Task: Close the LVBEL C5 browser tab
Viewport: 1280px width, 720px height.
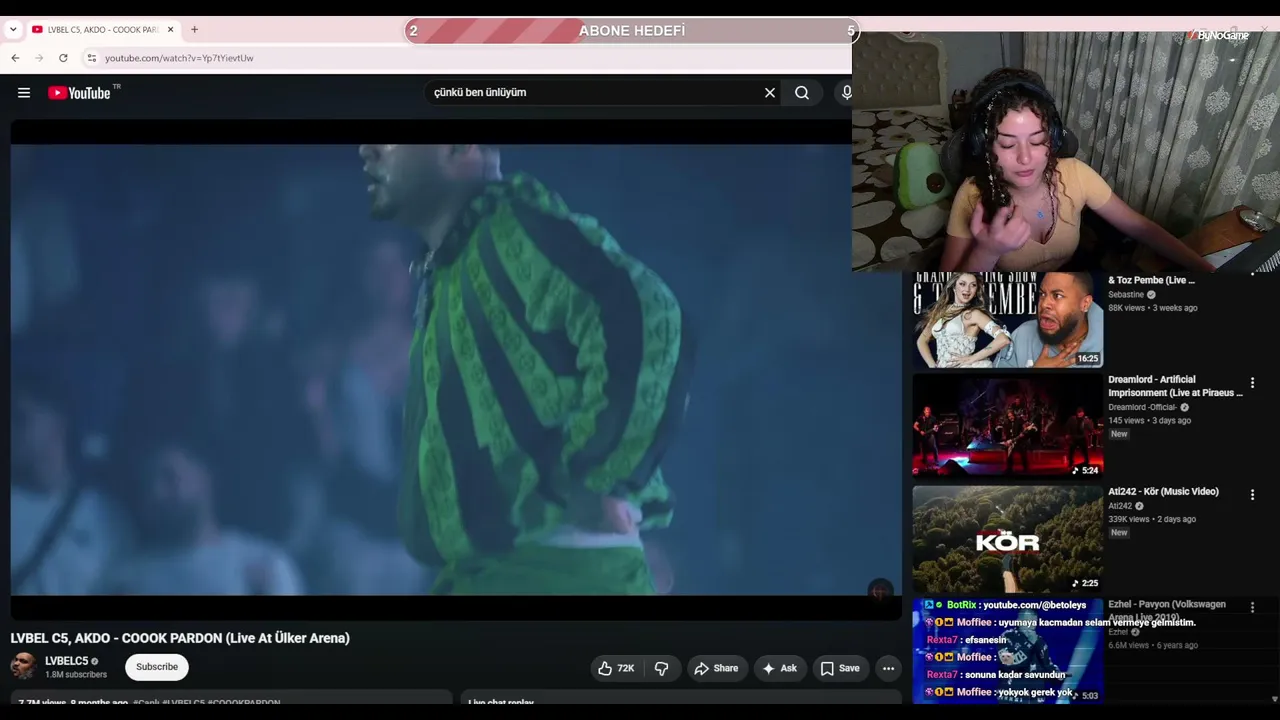Action: pos(170,30)
